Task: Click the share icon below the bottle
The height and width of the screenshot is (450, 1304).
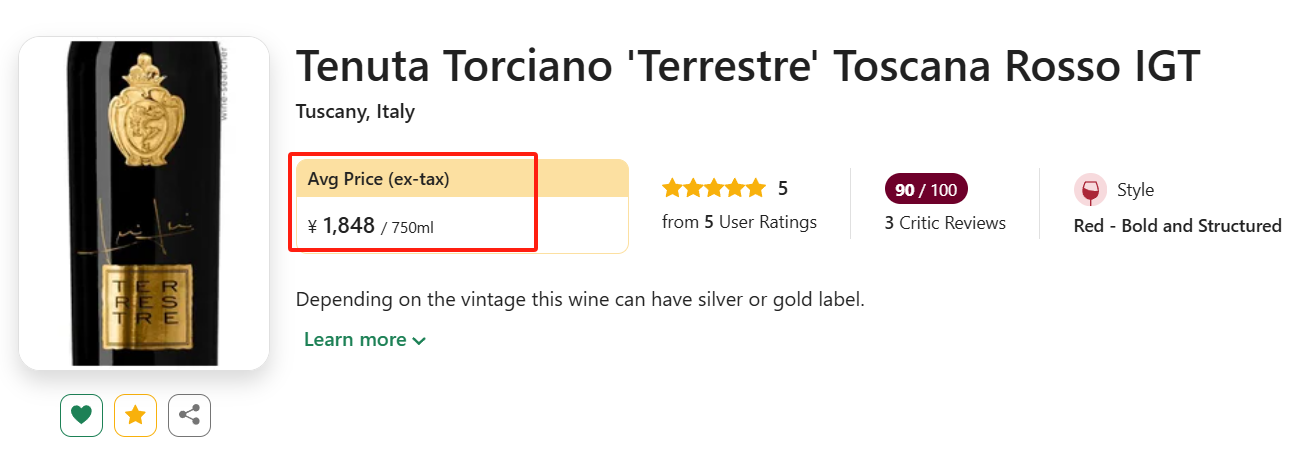Action: tap(189, 415)
